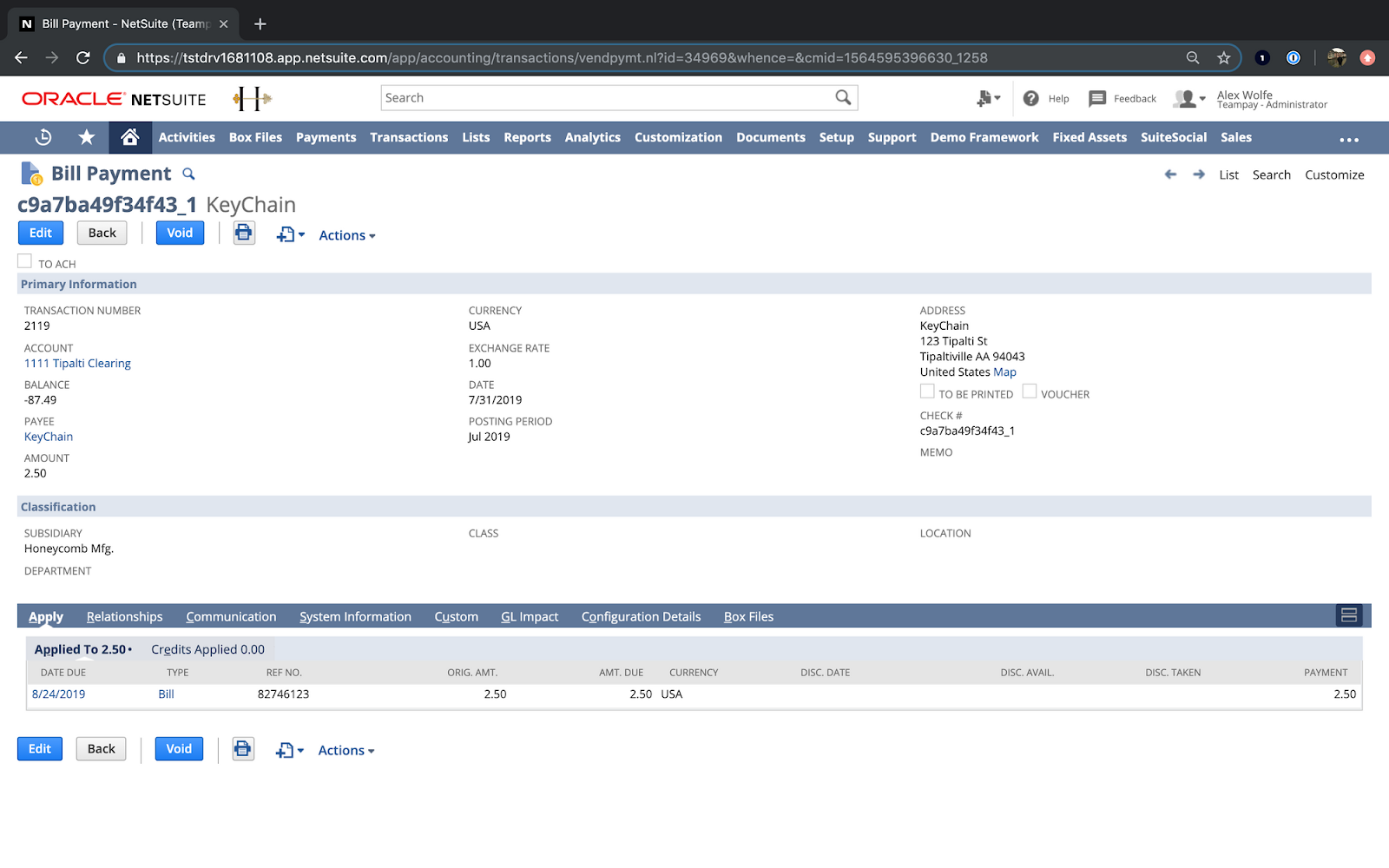The width and height of the screenshot is (1389, 868).
Task: Open the create-new dropdown near Help
Action: point(988,98)
